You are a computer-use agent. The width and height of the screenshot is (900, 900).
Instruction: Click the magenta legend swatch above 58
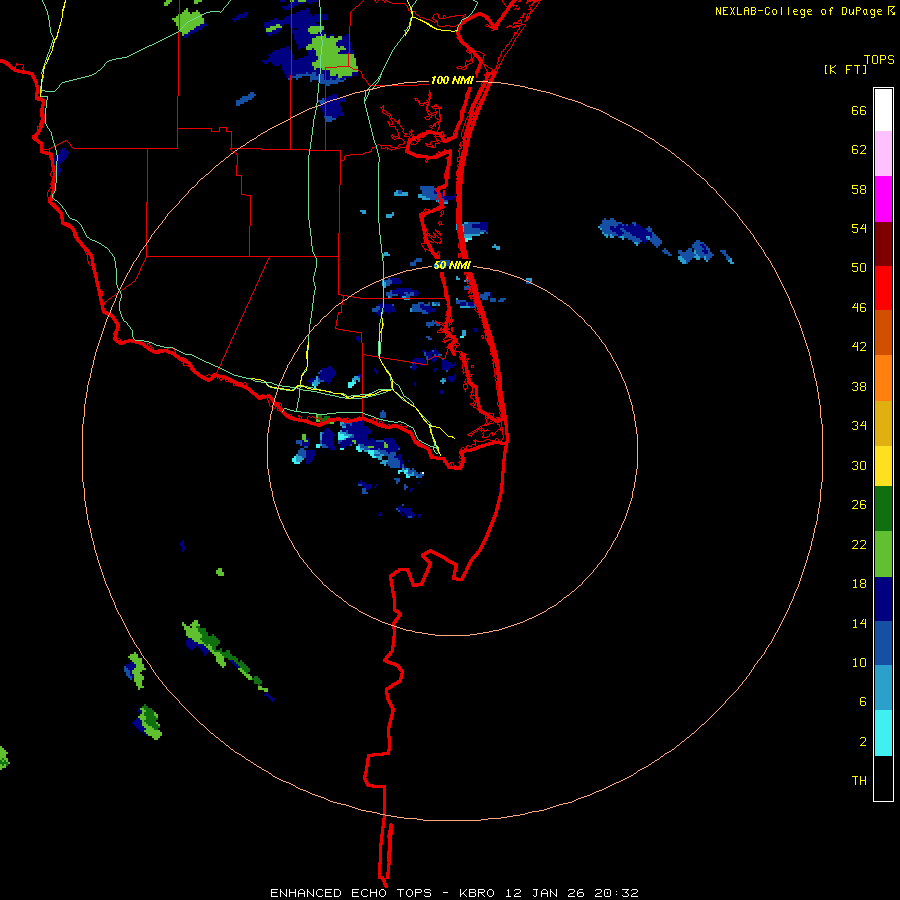click(883, 199)
